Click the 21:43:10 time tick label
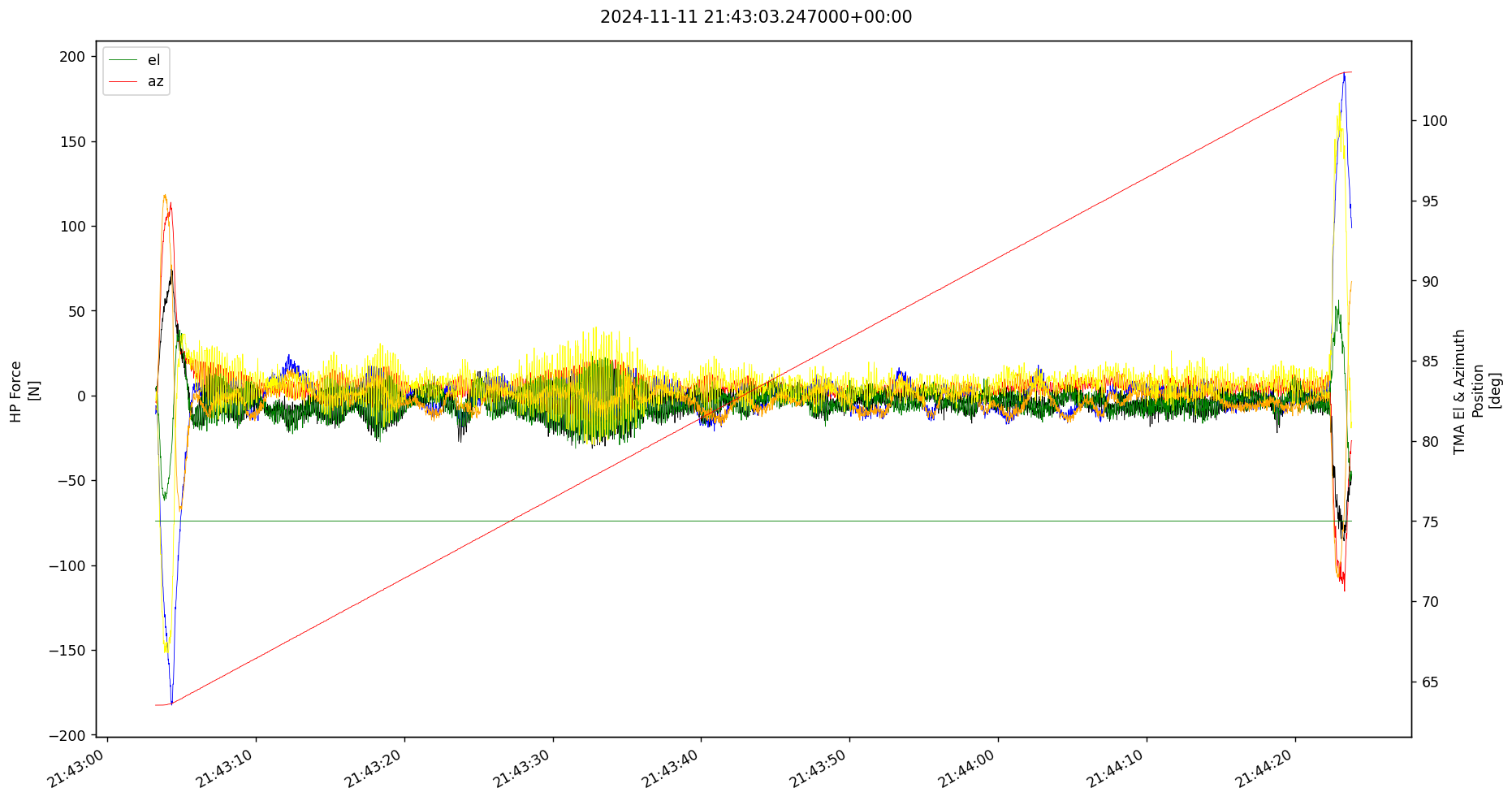Viewport: 1512px width, 801px height. coord(227,768)
